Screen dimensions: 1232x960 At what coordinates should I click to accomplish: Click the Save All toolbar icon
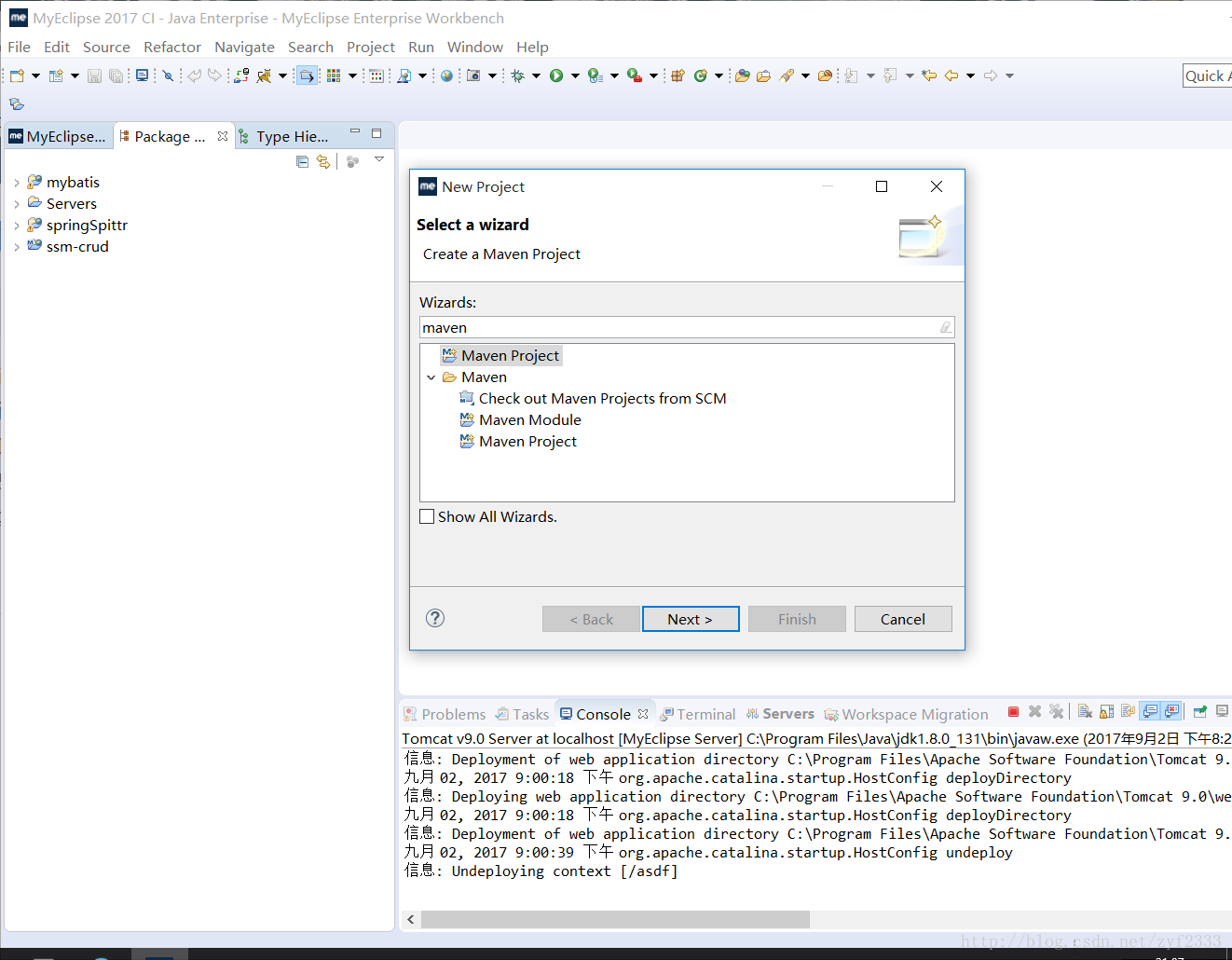click(116, 75)
